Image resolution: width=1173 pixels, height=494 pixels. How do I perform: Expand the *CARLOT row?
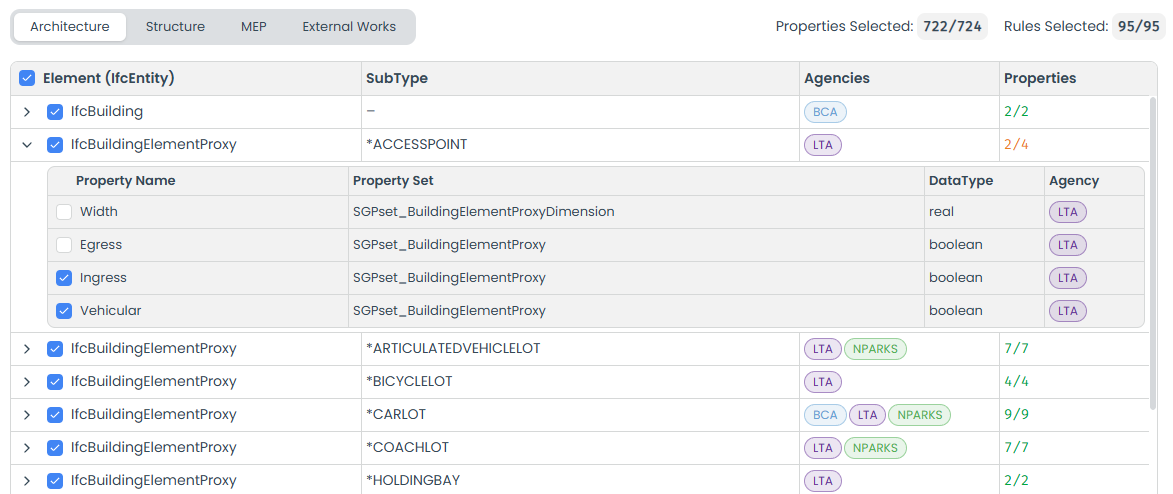pos(27,415)
